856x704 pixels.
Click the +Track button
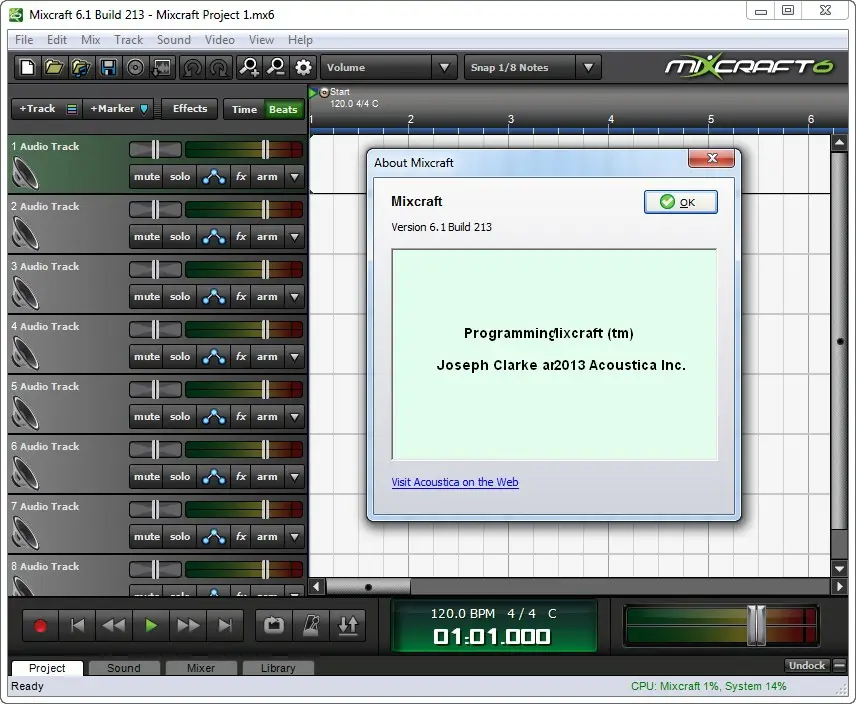[37, 109]
